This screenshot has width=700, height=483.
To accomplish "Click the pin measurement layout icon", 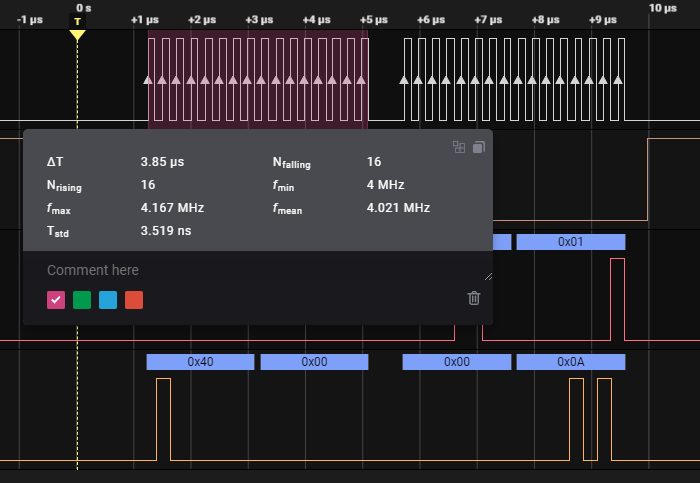I will tap(459, 147).
